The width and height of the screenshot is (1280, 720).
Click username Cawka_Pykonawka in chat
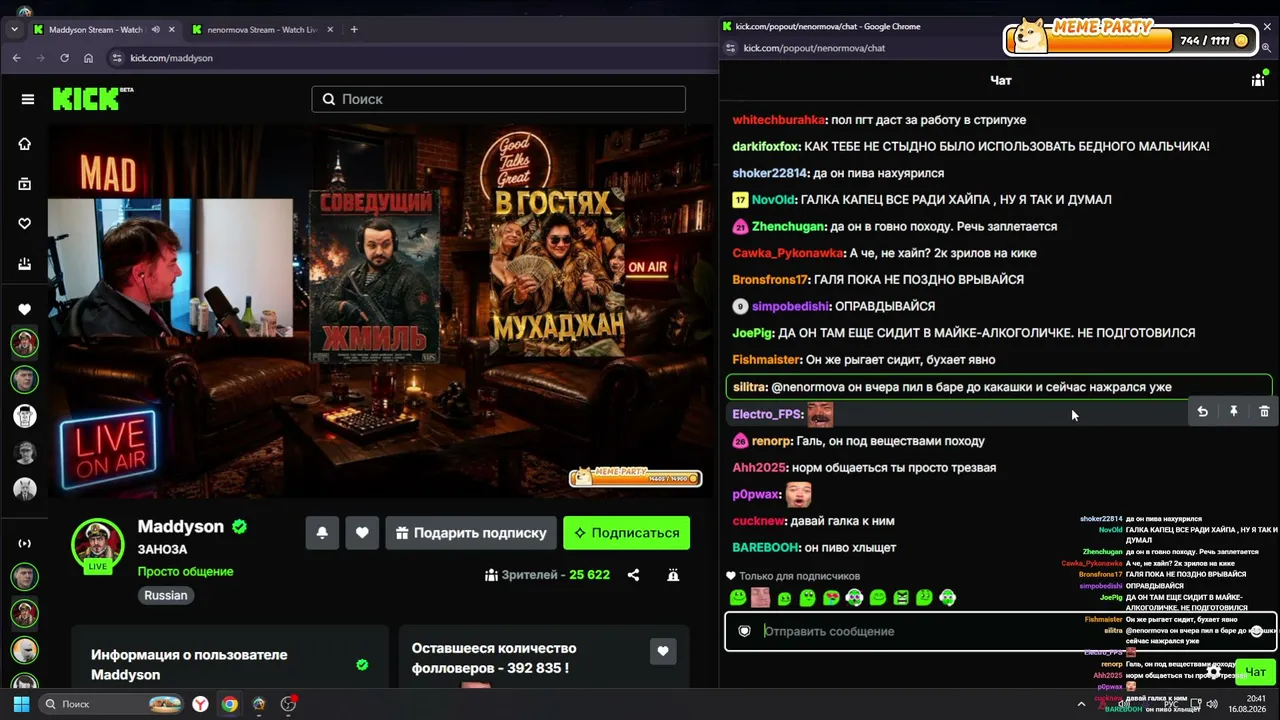coord(788,253)
